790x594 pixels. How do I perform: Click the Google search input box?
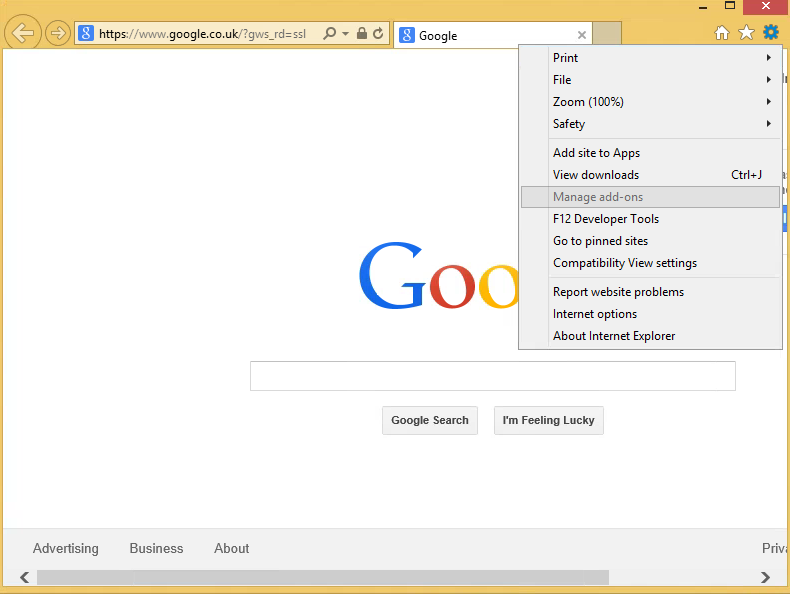pyautogui.click(x=492, y=376)
